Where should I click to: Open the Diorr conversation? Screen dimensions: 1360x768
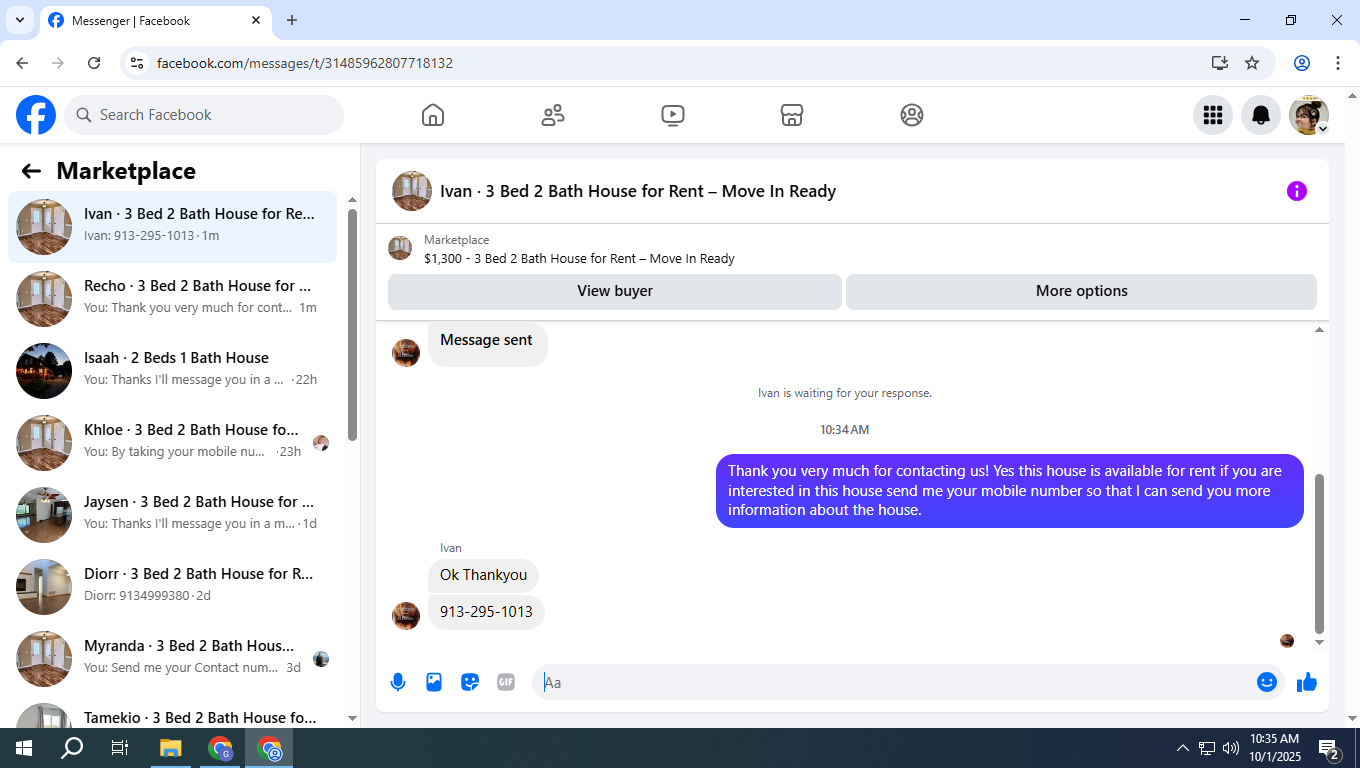[x=173, y=587]
